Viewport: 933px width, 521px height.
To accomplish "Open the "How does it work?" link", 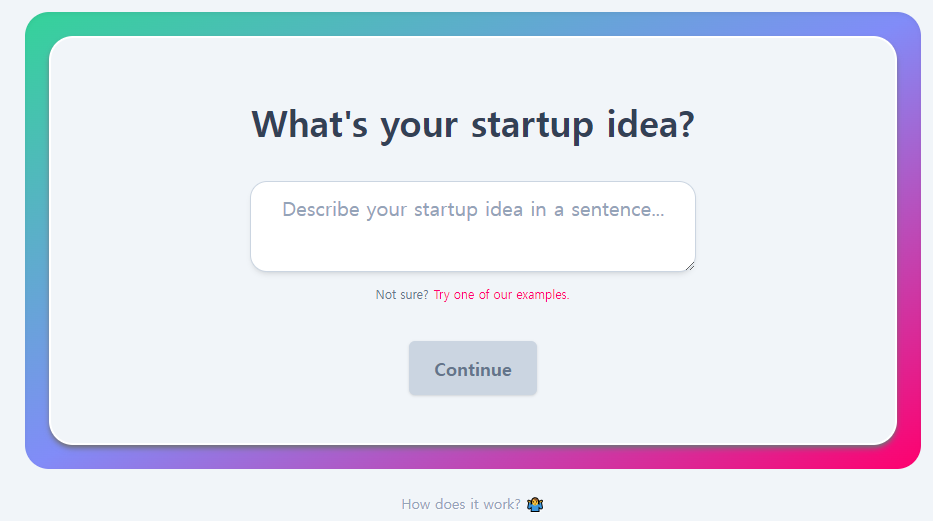I will click(x=460, y=504).
